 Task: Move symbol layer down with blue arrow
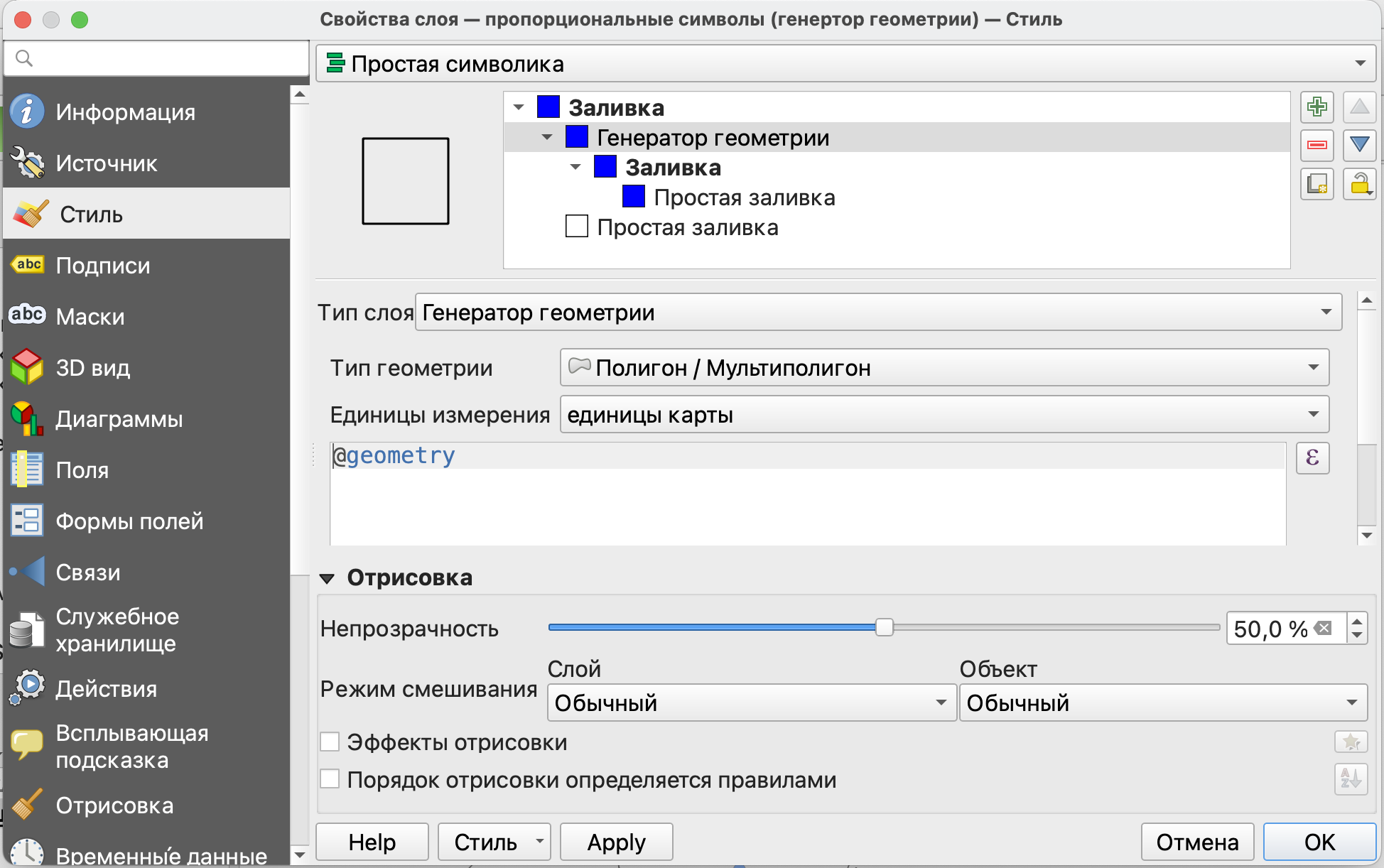(x=1359, y=146)
